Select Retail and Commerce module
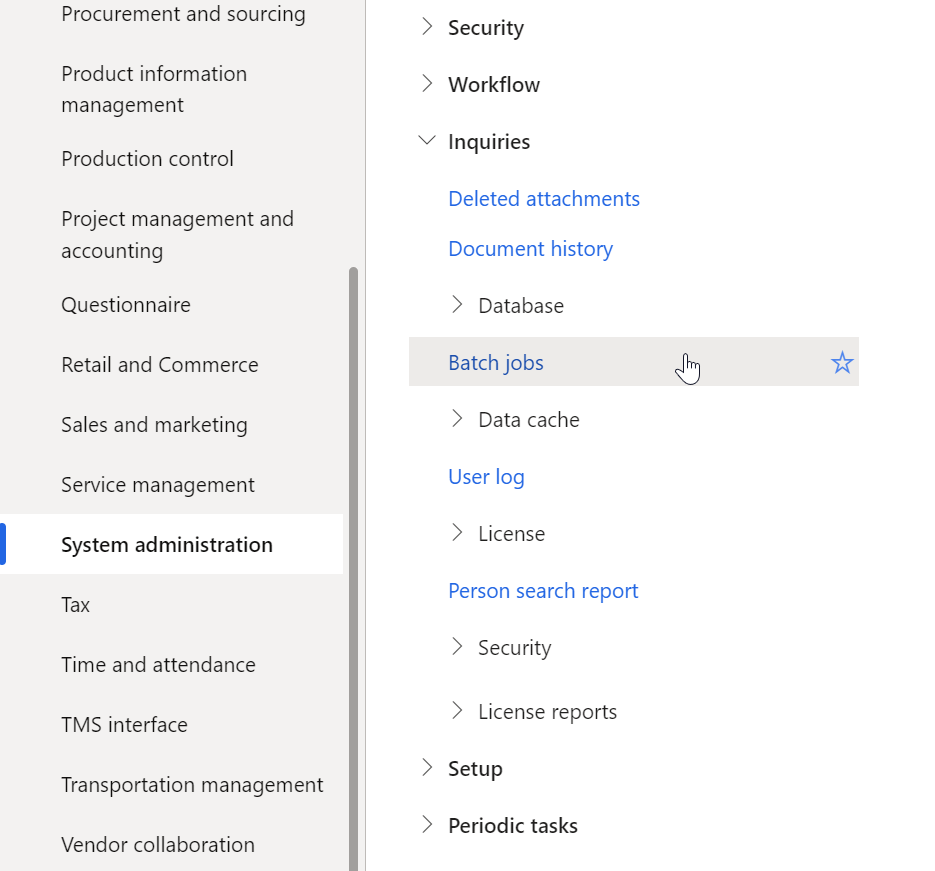 tap(160, 364)
